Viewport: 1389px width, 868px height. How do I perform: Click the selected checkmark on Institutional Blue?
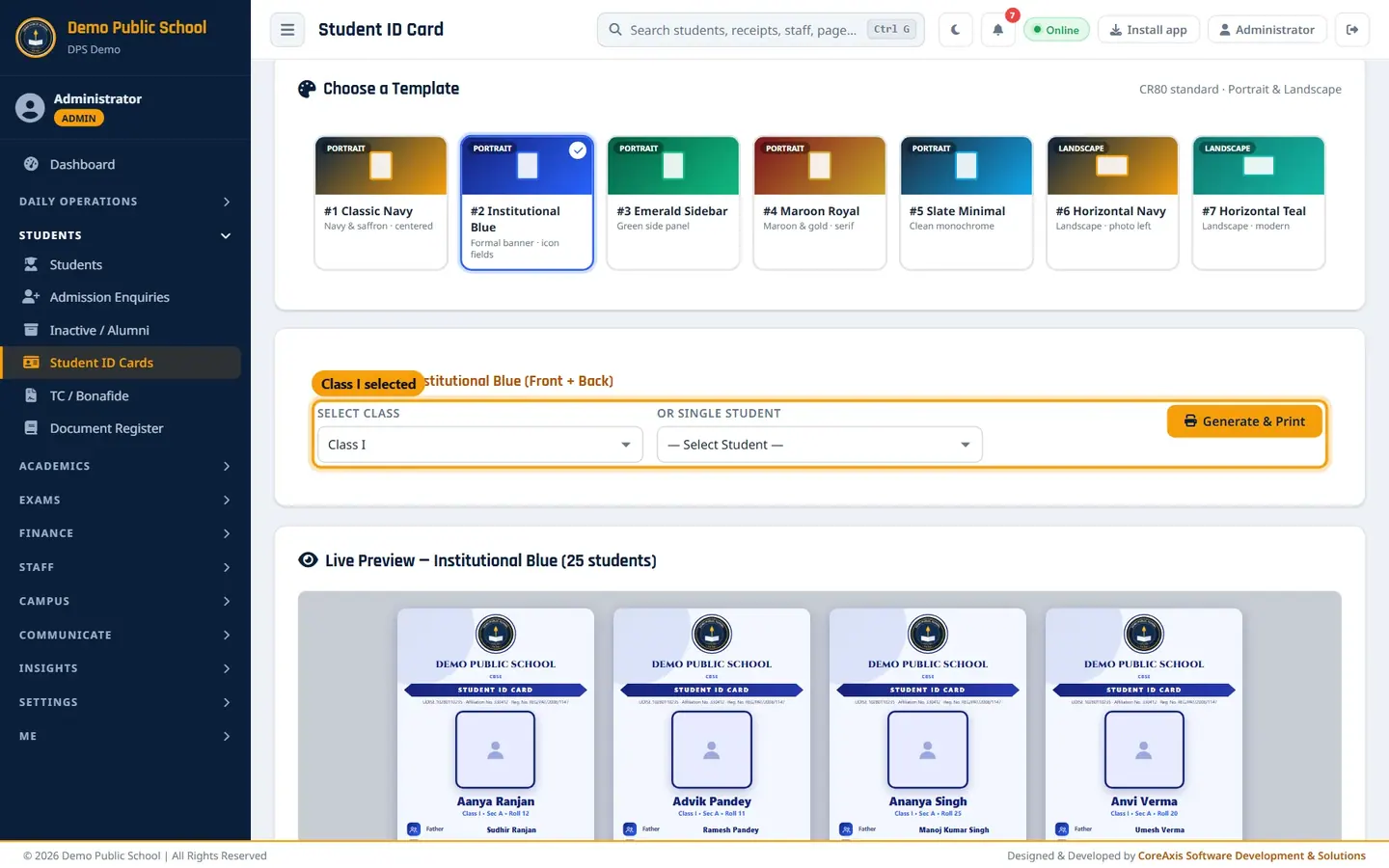pos(578,150)
